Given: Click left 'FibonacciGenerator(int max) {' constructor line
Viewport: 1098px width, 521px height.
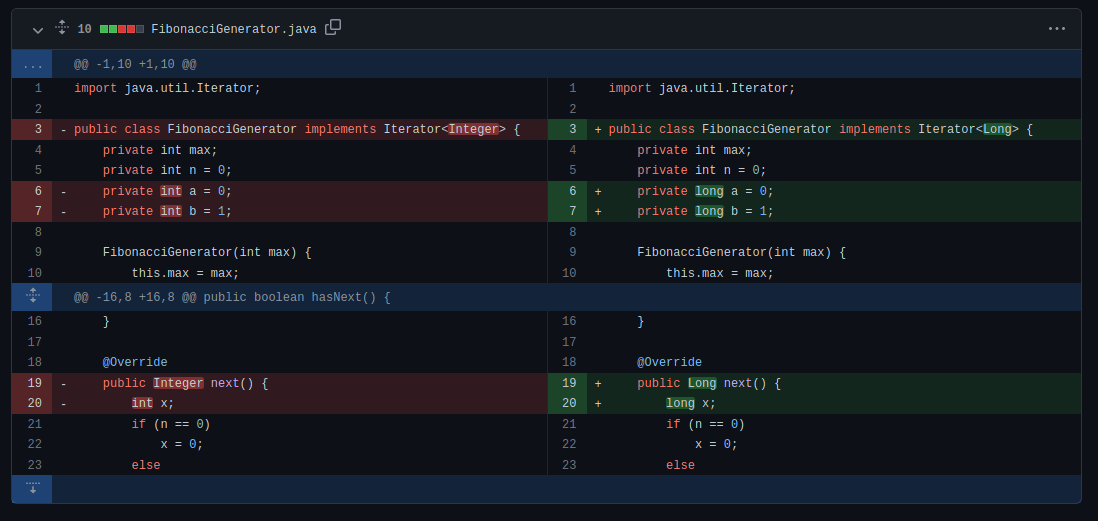Looking at the screenshot, I should 207,252.
